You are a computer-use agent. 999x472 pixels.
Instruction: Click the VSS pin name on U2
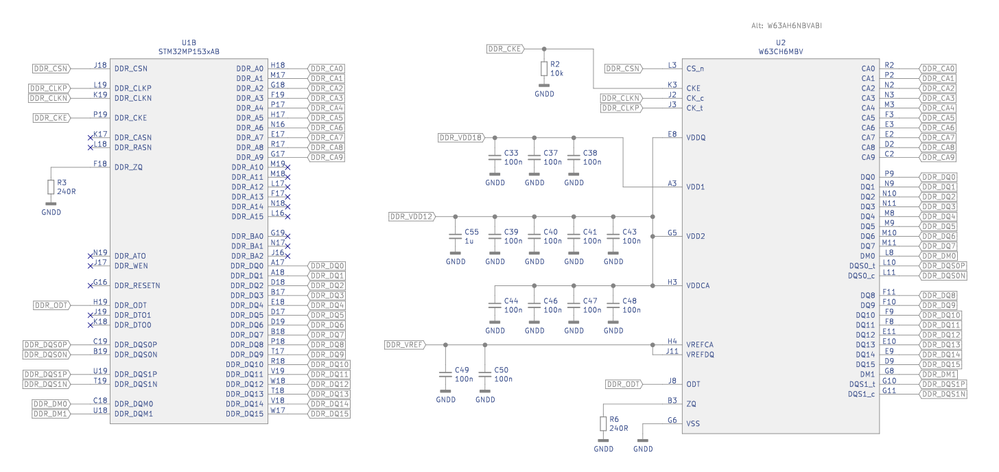pyautogui.click(x=693, y=424)
